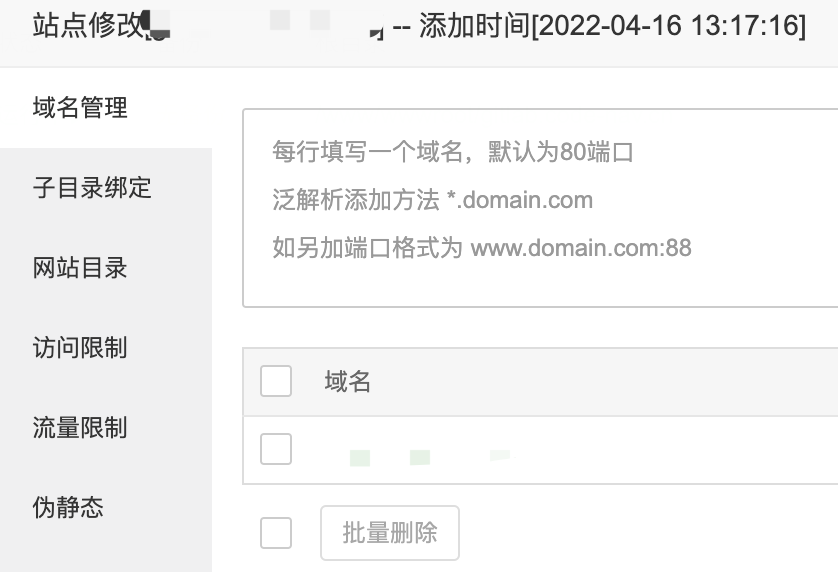The height and width of the screenshot is (572, 838).
Task: Click the 站点修改 dialog title
Action: tap(88, 26)
